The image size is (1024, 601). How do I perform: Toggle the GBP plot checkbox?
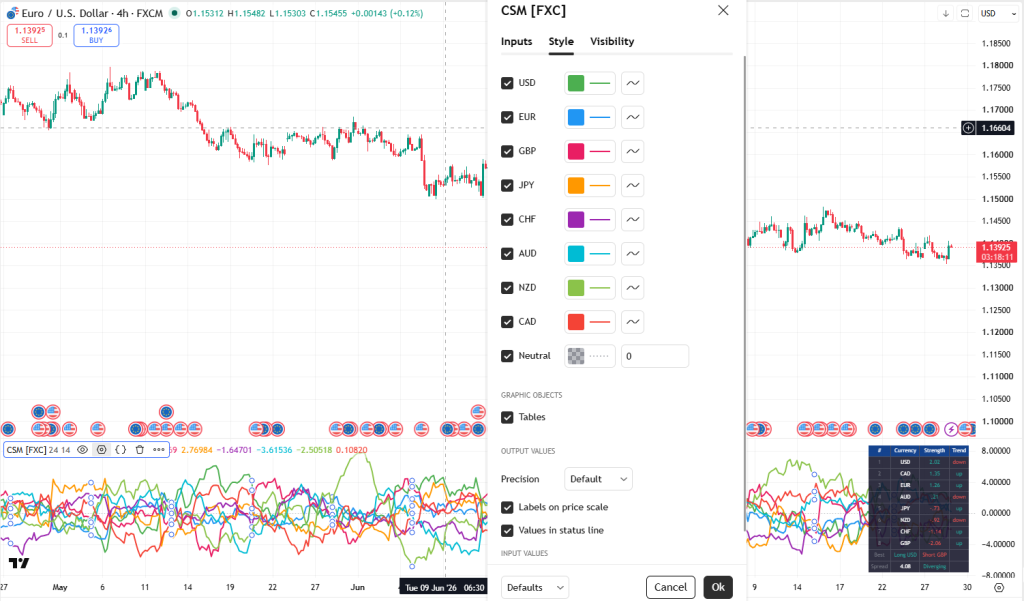pos(507,152)
